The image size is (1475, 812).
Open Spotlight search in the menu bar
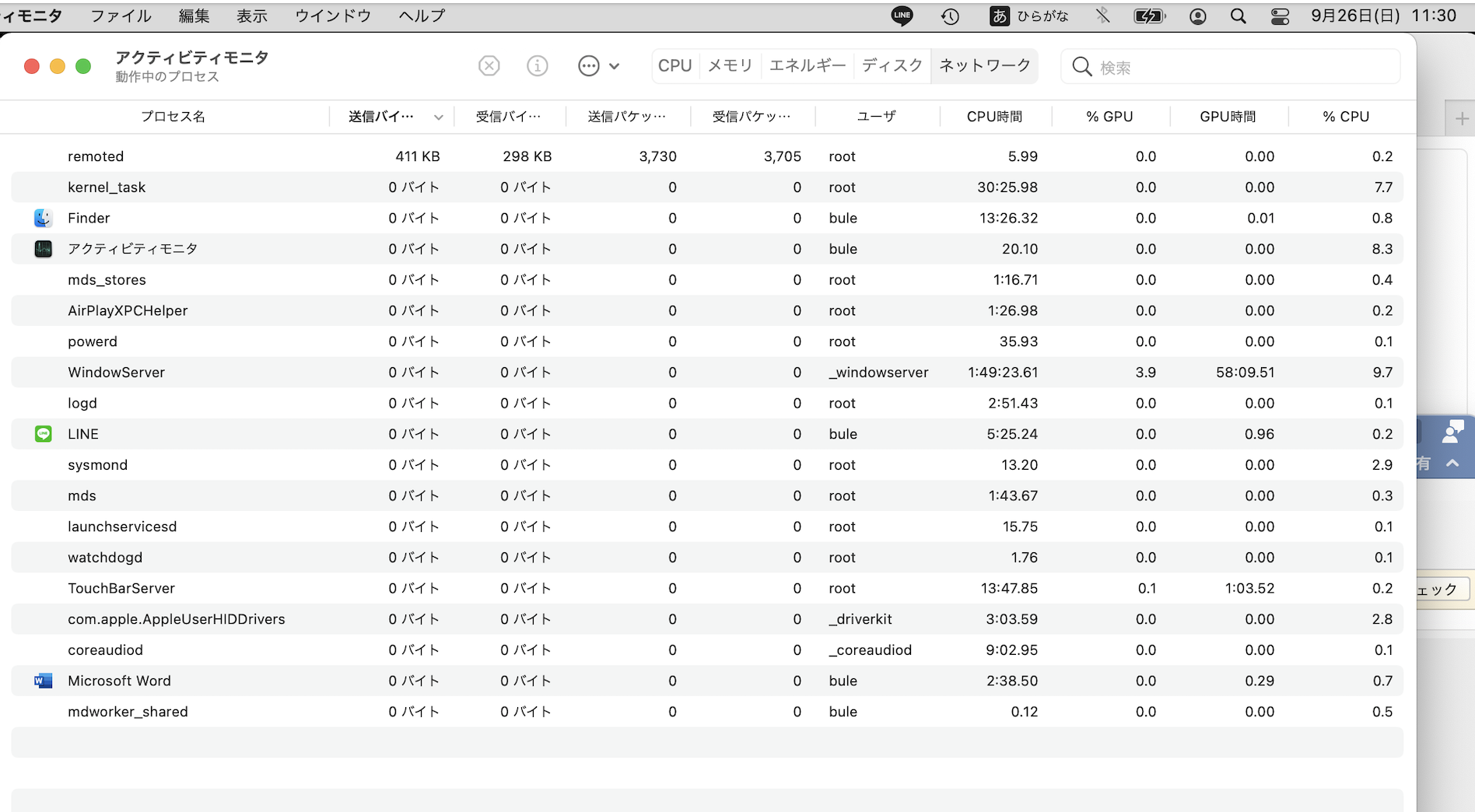coord(1238,16)
